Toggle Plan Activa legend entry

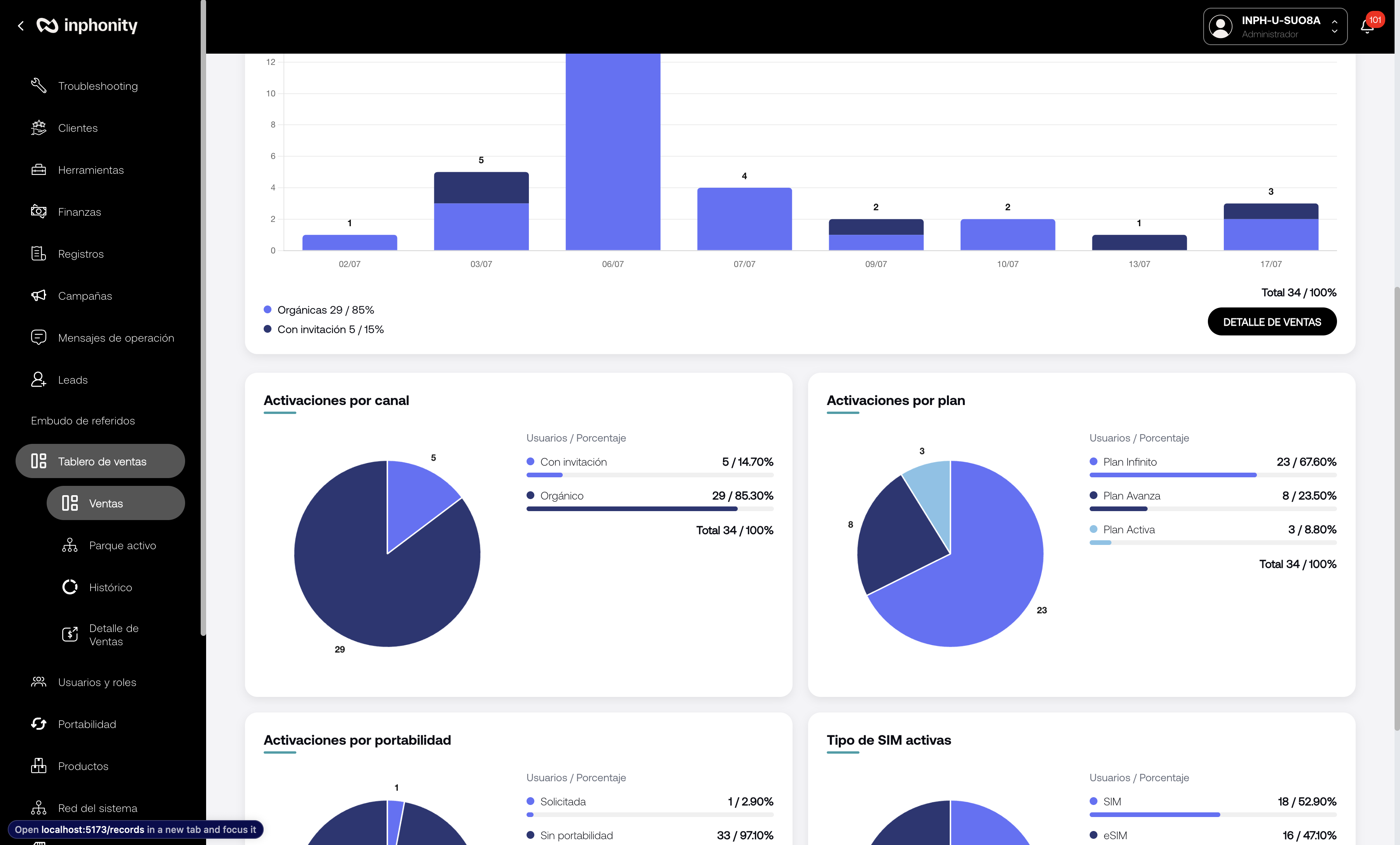[1122, 529]
